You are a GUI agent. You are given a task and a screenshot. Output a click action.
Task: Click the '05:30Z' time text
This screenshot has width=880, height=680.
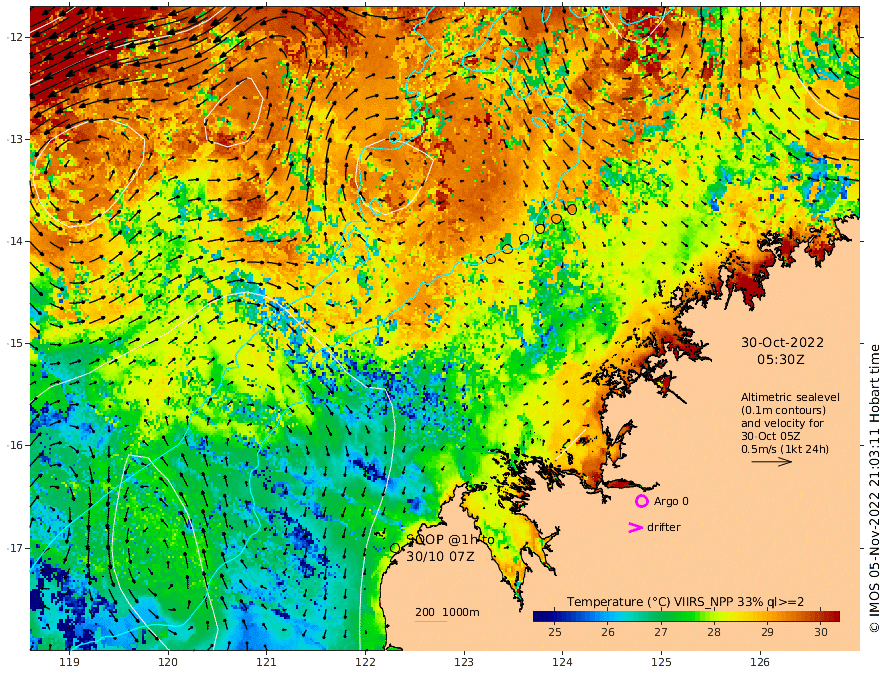(x=781, y=360)
